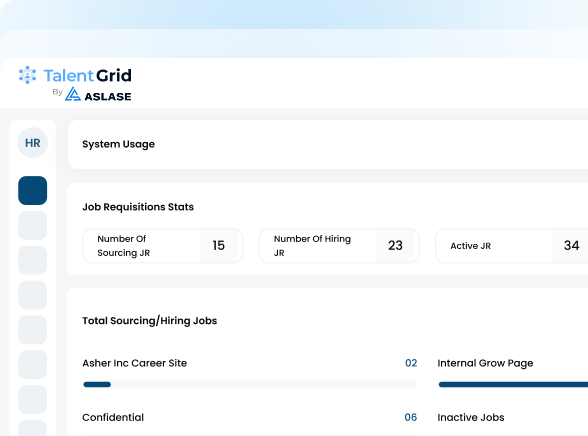Screen dimensions: 588x436
Task: Click the value 15 for Sourcing JR
Action: [219, 246]
